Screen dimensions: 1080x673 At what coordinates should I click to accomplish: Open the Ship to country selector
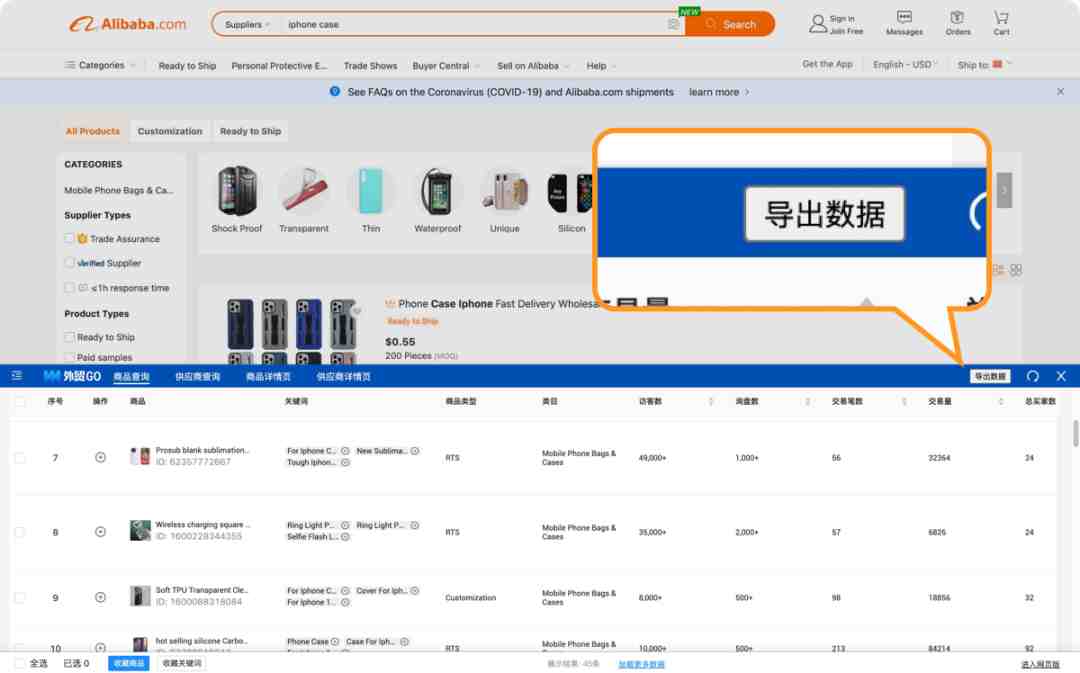[985, 64]
